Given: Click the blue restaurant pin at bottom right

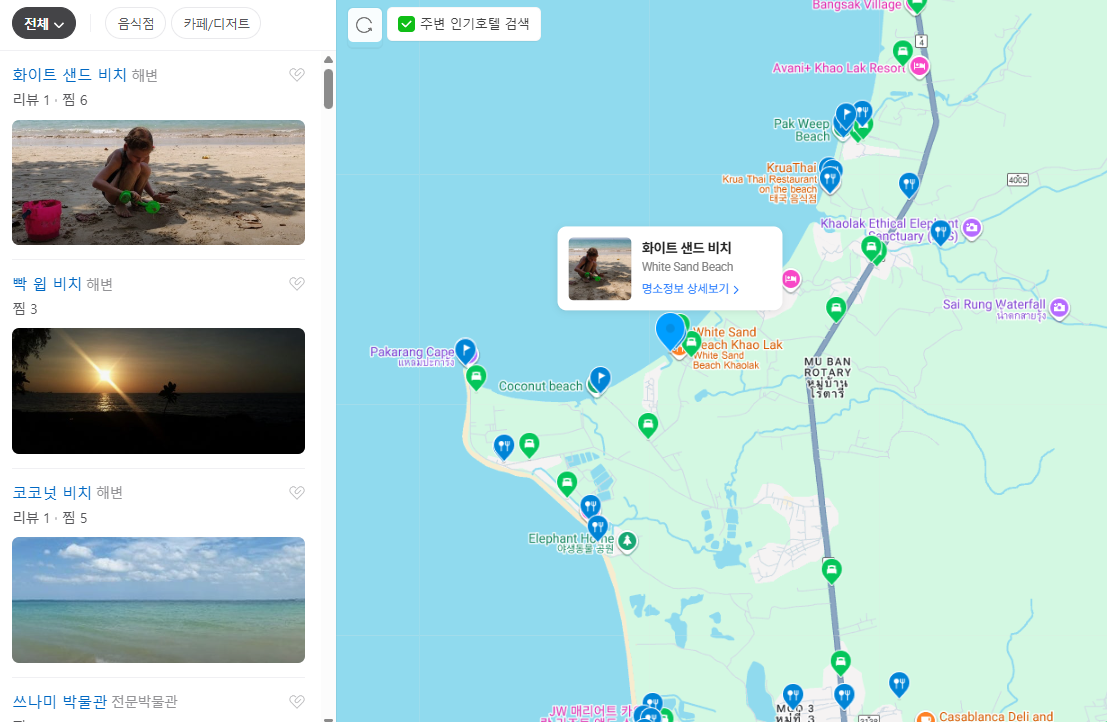Looking at the screenshot, I should coord(899,683).
